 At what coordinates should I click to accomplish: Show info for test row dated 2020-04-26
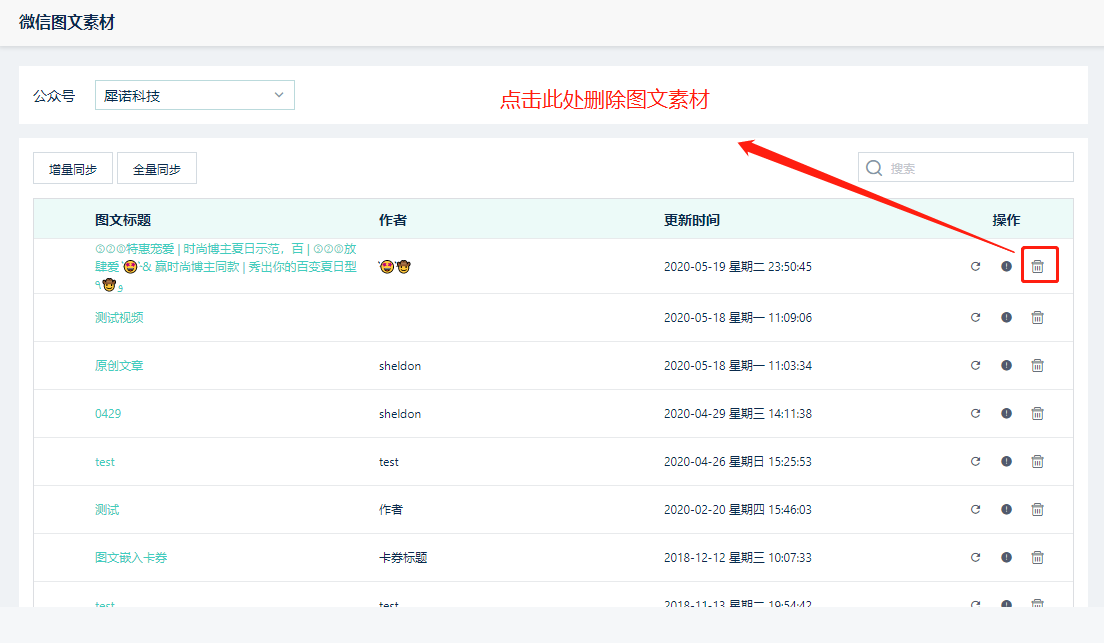(1006, 461)
